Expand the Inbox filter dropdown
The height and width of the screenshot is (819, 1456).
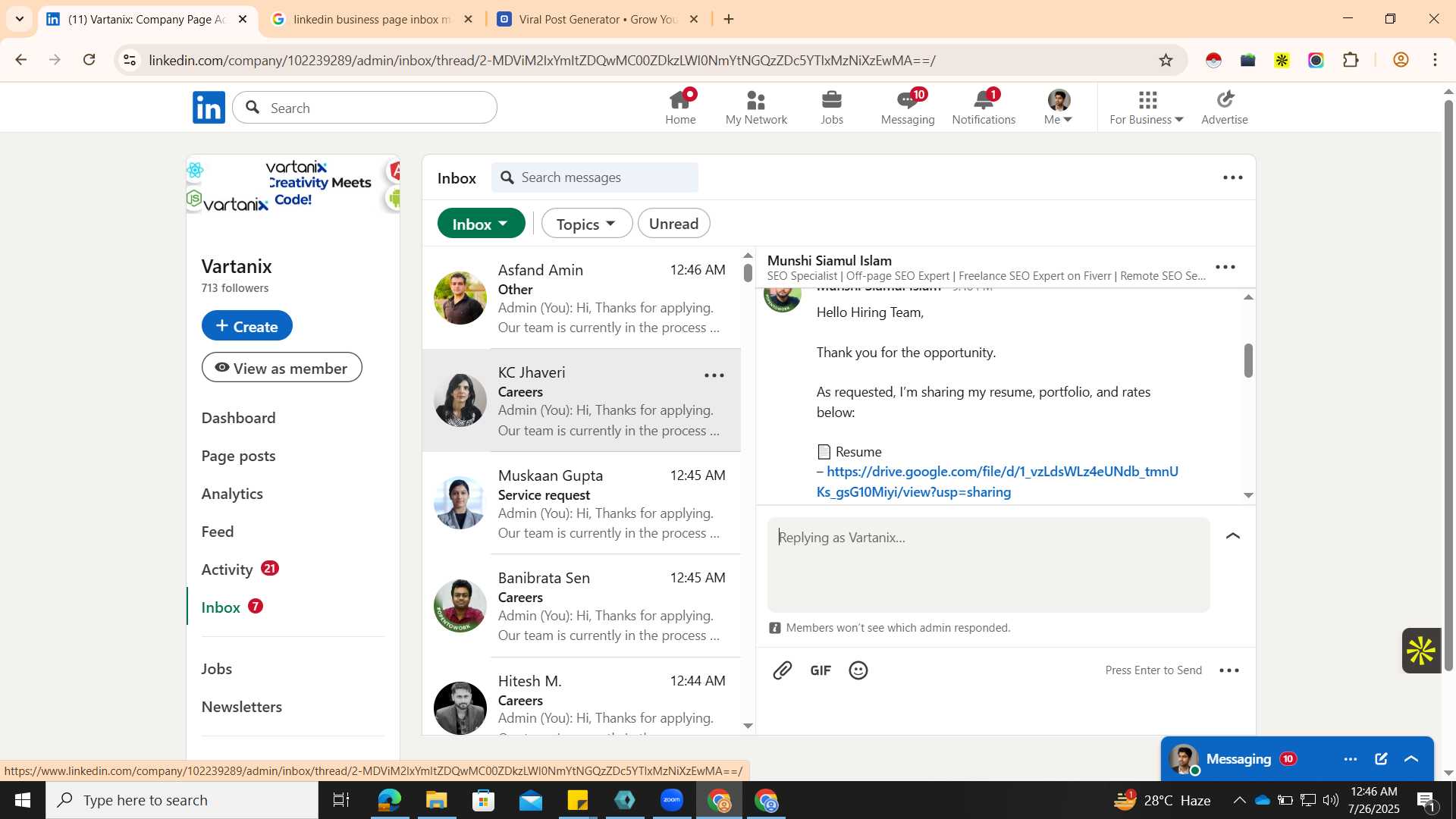pos(481,224)
